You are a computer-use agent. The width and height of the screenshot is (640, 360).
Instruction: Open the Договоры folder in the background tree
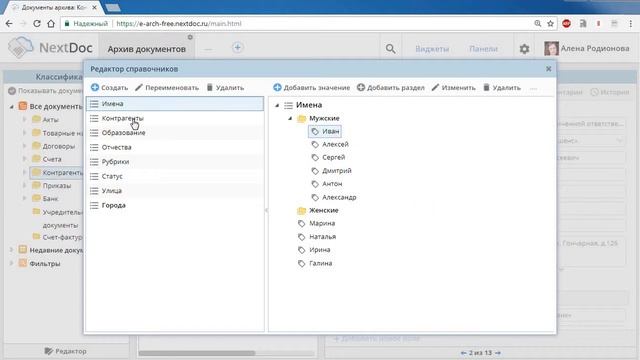(58, 146)
